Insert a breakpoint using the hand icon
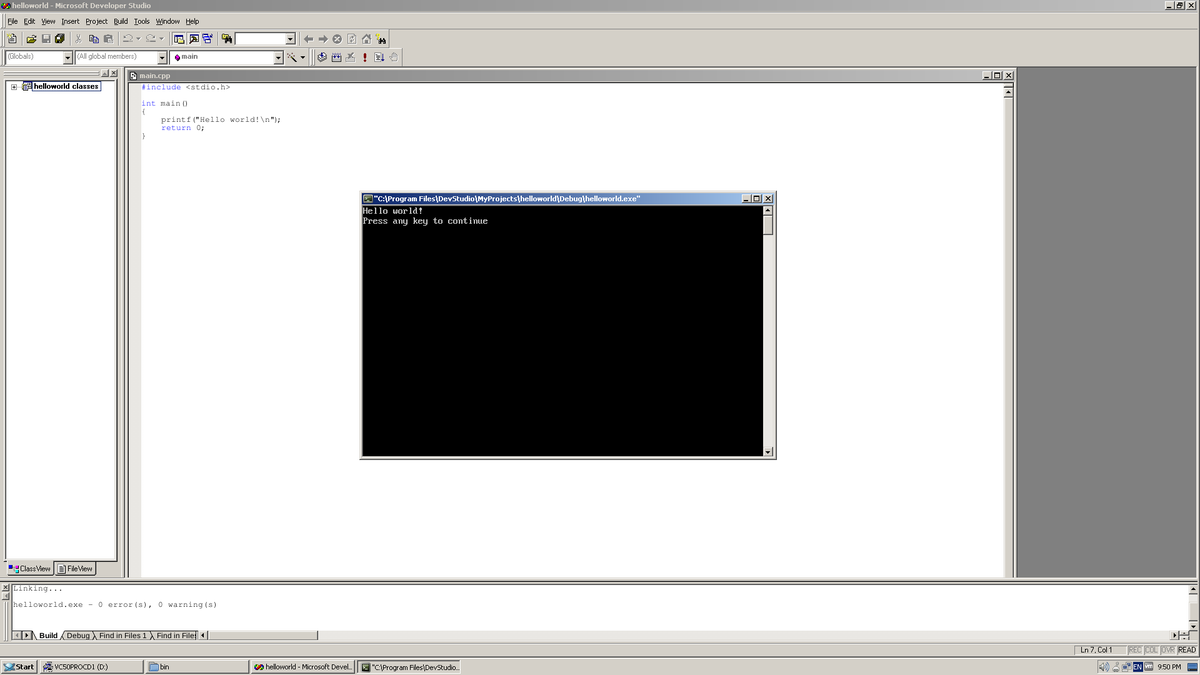Screen dimensions: 1200x675 point(391,57)
